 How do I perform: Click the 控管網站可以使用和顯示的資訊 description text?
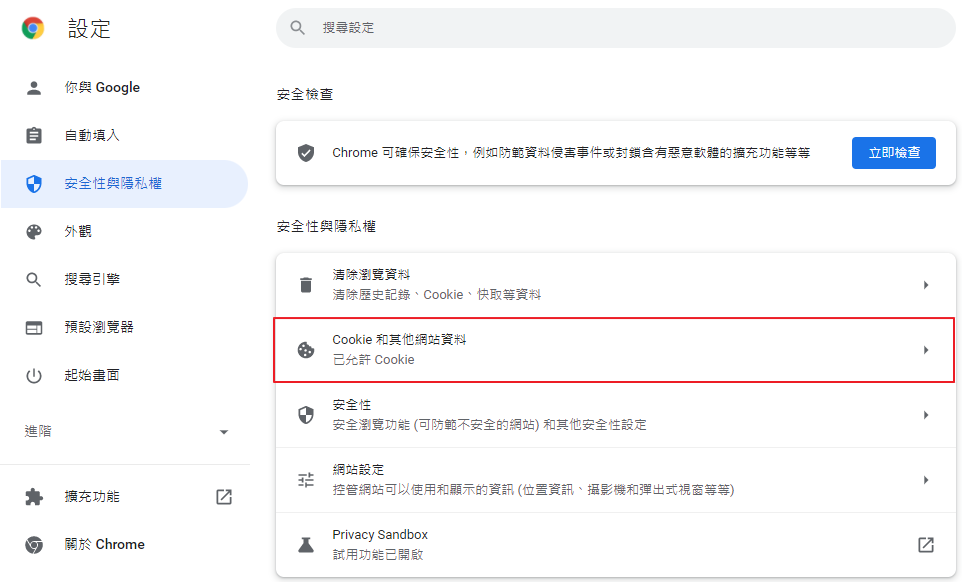click(533, 490)
